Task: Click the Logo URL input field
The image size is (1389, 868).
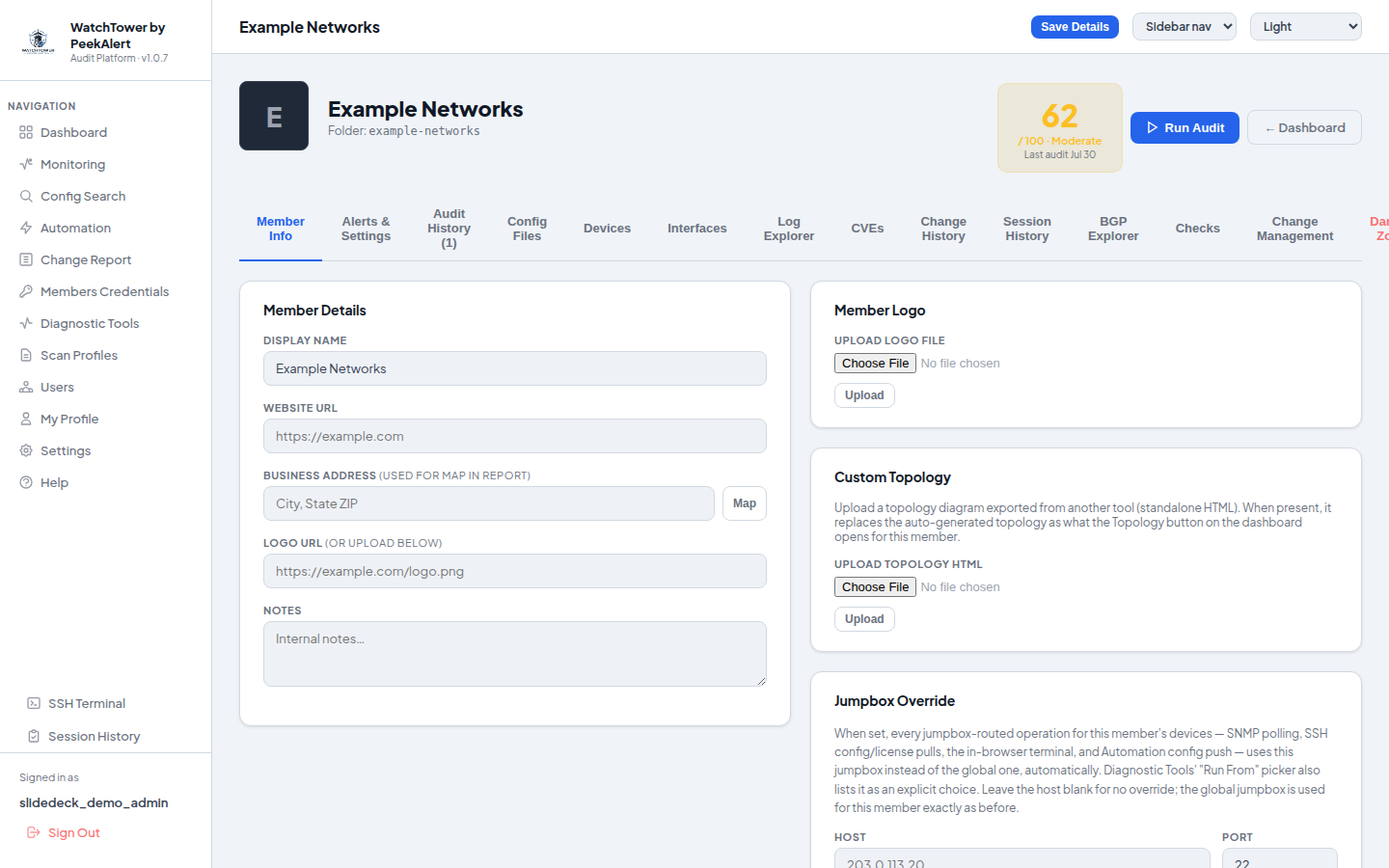Action: 515,571
